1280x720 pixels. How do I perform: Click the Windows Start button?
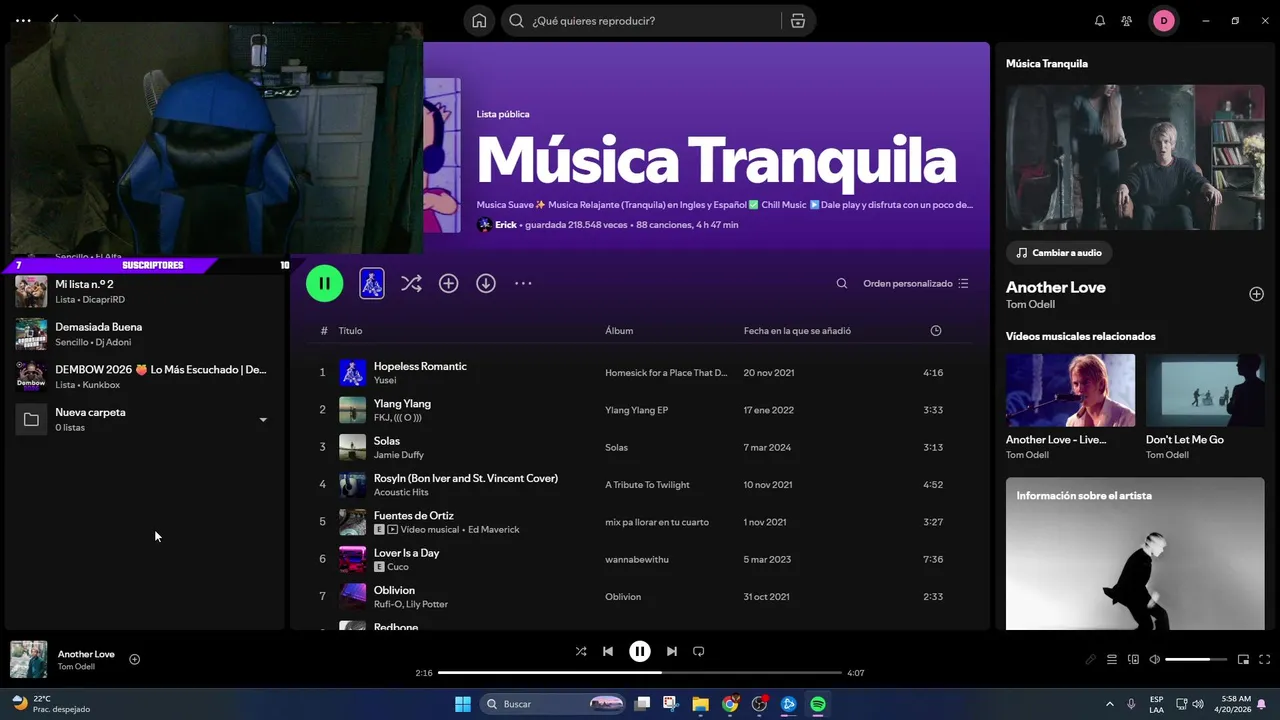pyautogui.click(x=463, y=704)
